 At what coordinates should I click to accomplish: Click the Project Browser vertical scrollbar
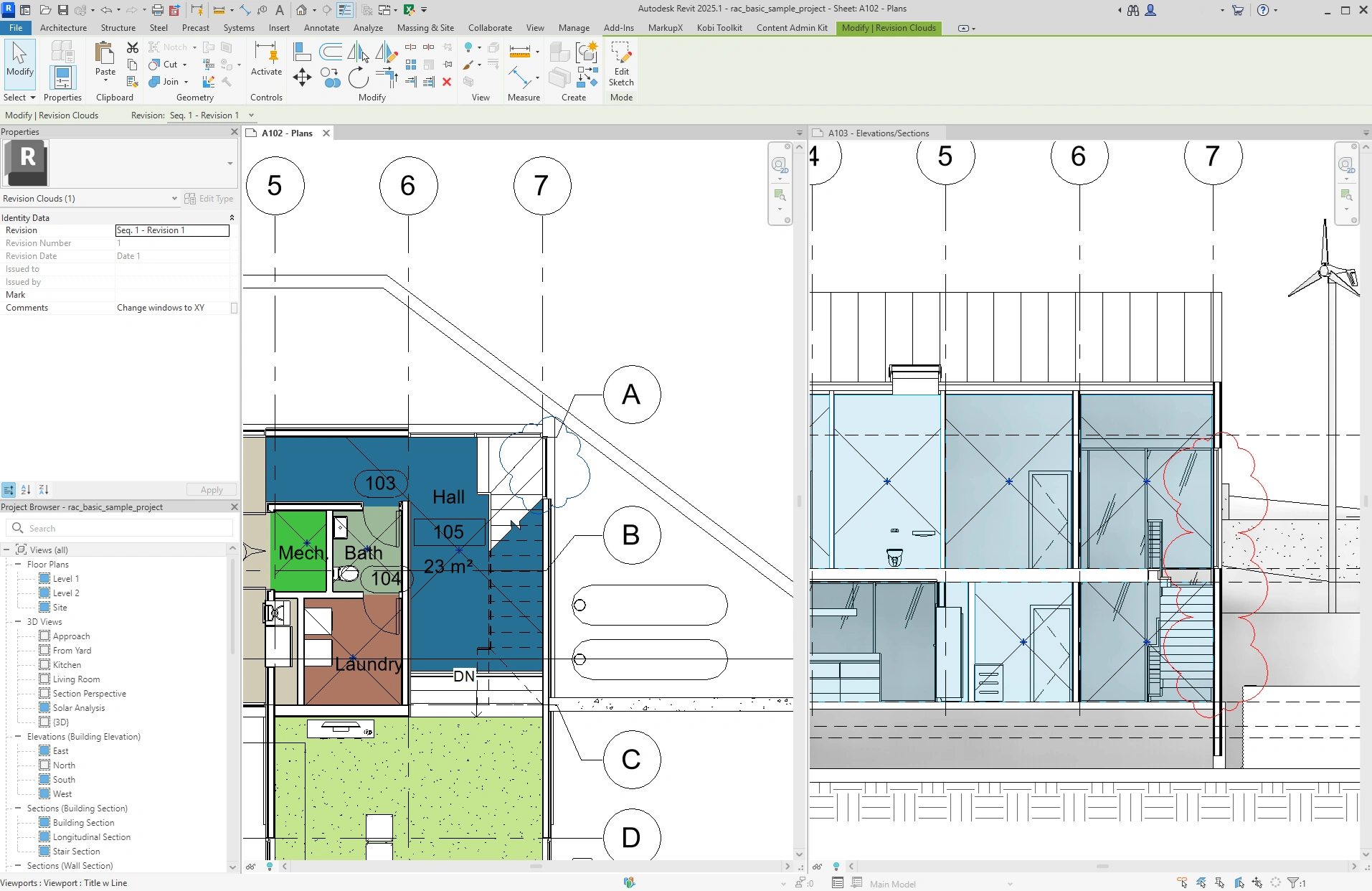tap(232, 606)
